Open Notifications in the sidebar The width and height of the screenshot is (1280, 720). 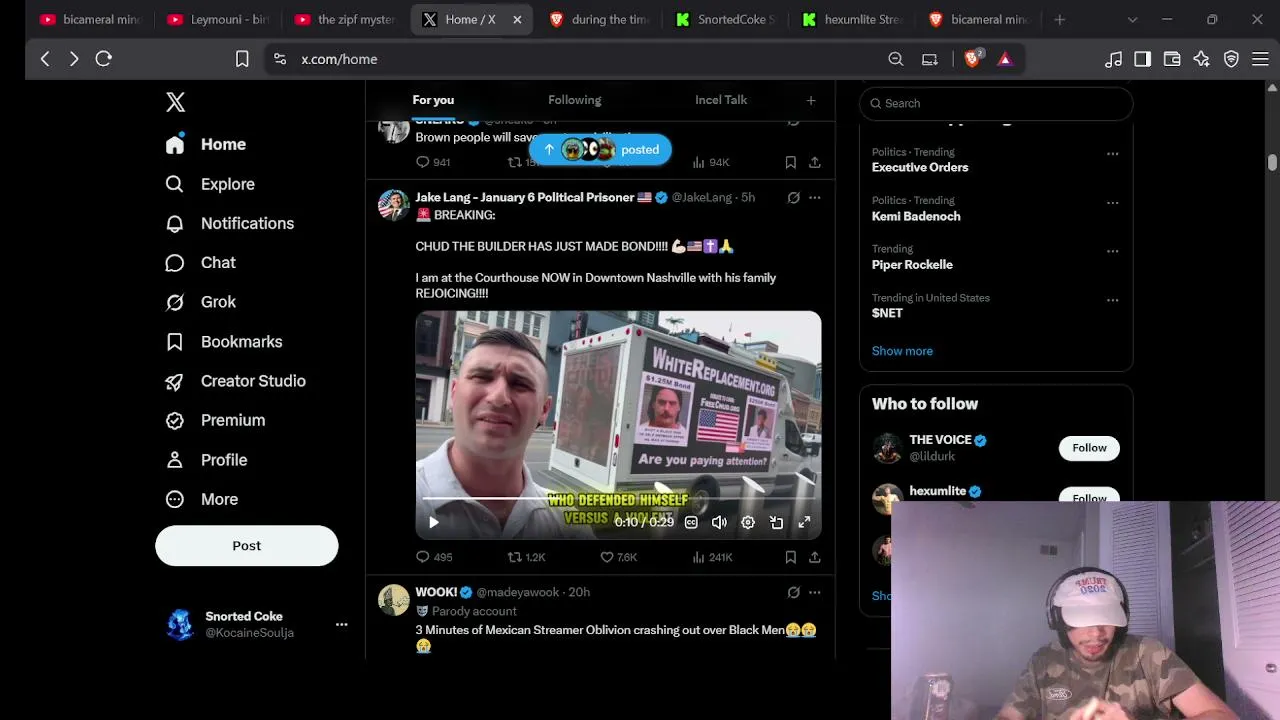(230, 223)
